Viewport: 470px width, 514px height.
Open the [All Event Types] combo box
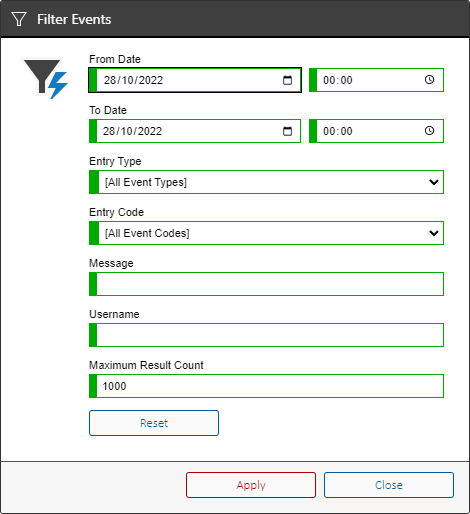click(266, 182)
